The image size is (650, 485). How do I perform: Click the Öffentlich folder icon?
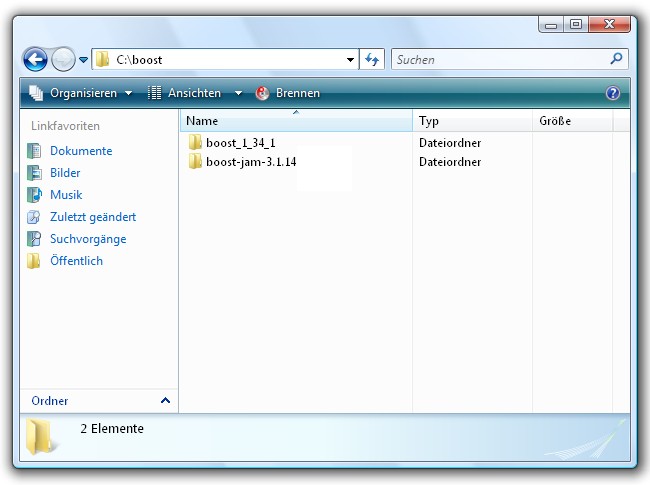coord(34,261)
